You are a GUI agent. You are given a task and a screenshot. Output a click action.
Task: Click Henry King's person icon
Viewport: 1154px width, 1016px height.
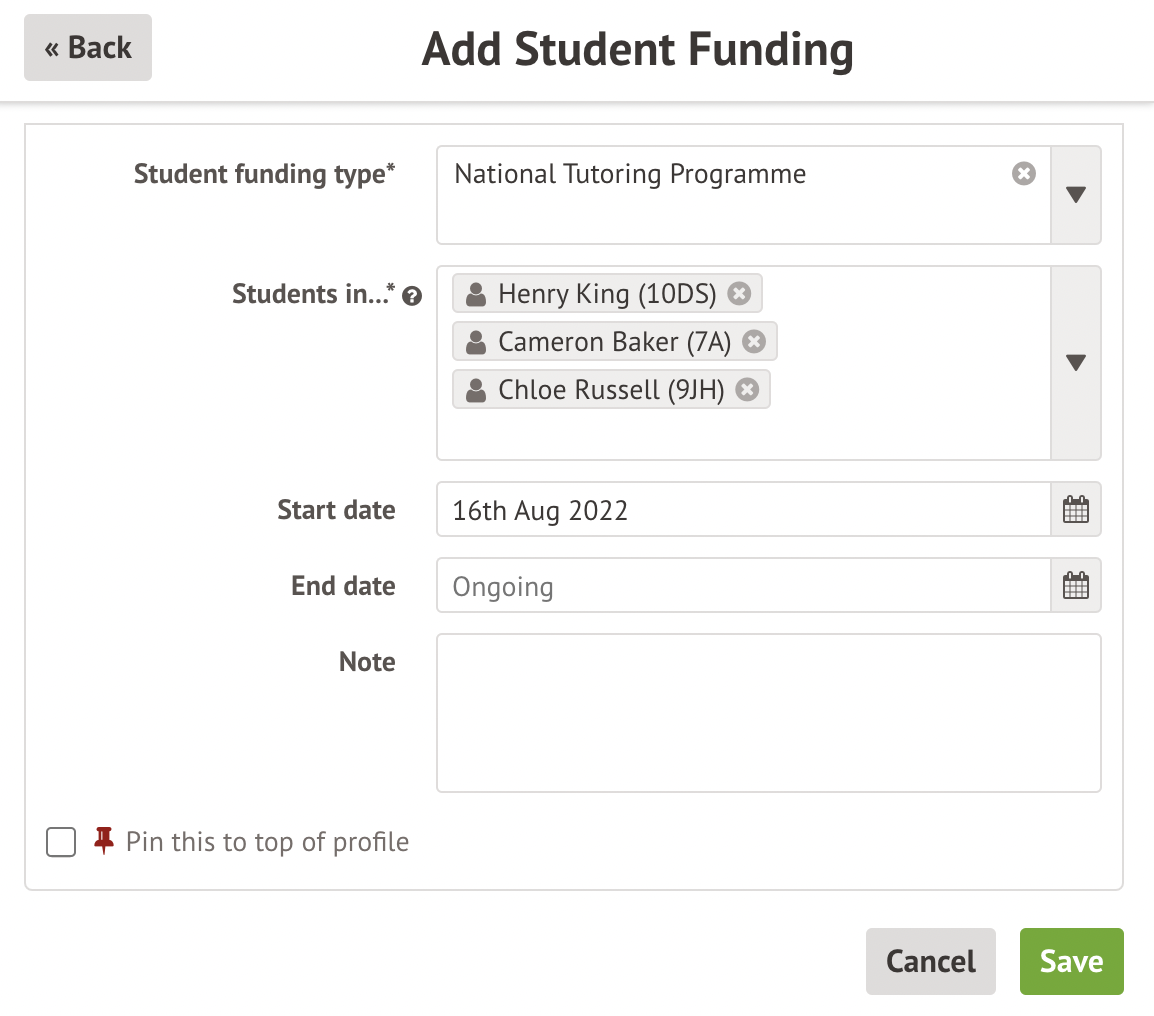coord(477,294)
